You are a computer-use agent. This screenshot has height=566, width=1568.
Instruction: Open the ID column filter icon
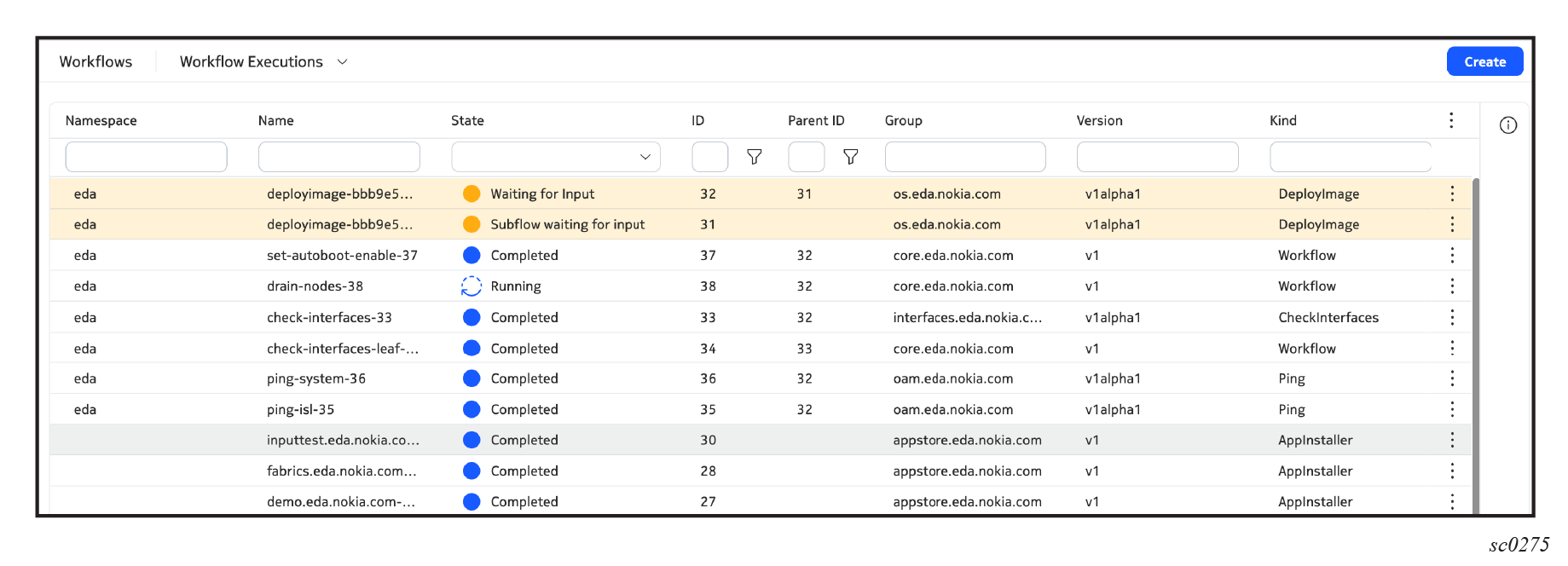(x=754, y=157)
